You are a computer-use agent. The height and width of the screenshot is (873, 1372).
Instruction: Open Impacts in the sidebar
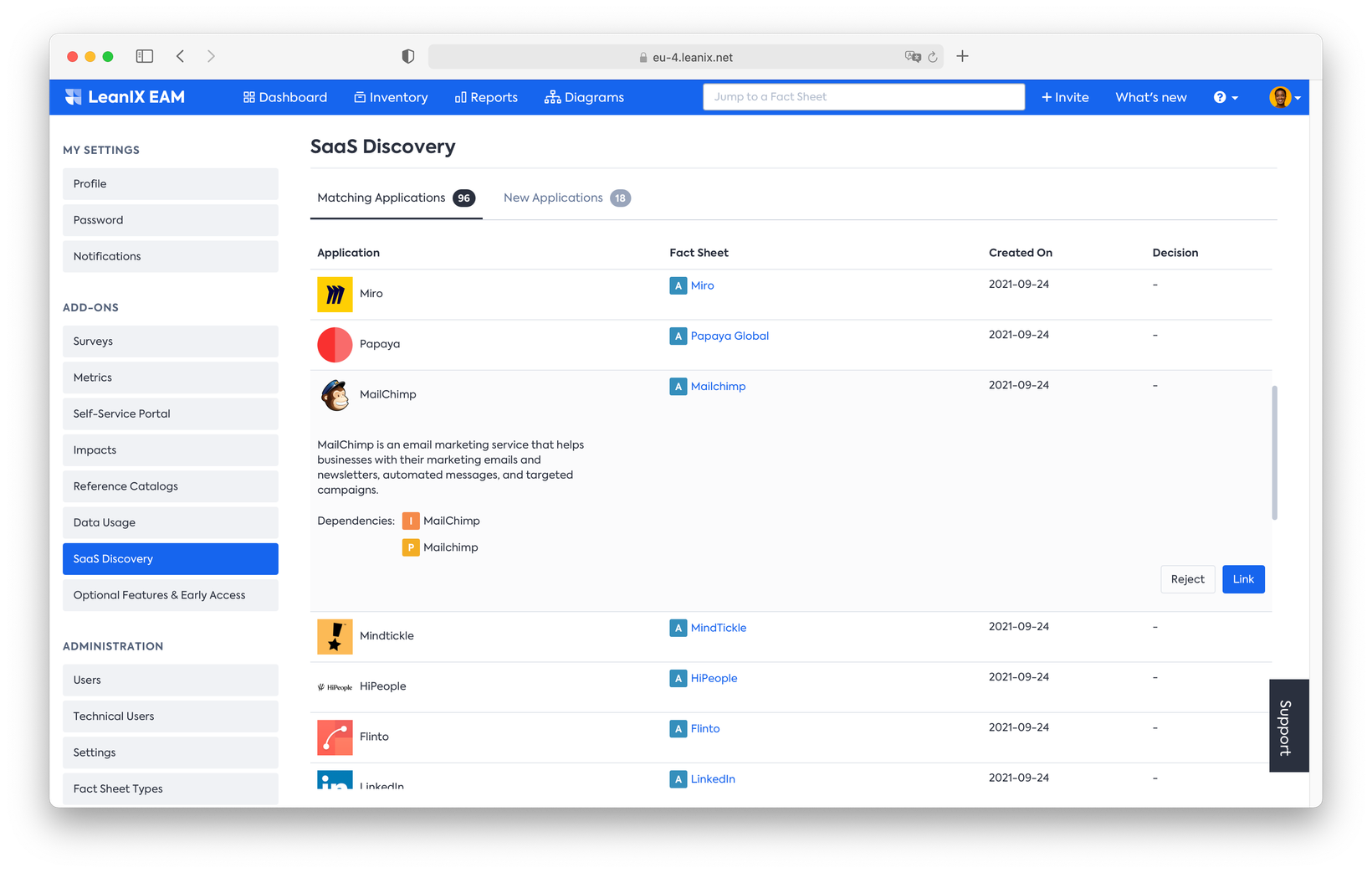coord(171,450)
